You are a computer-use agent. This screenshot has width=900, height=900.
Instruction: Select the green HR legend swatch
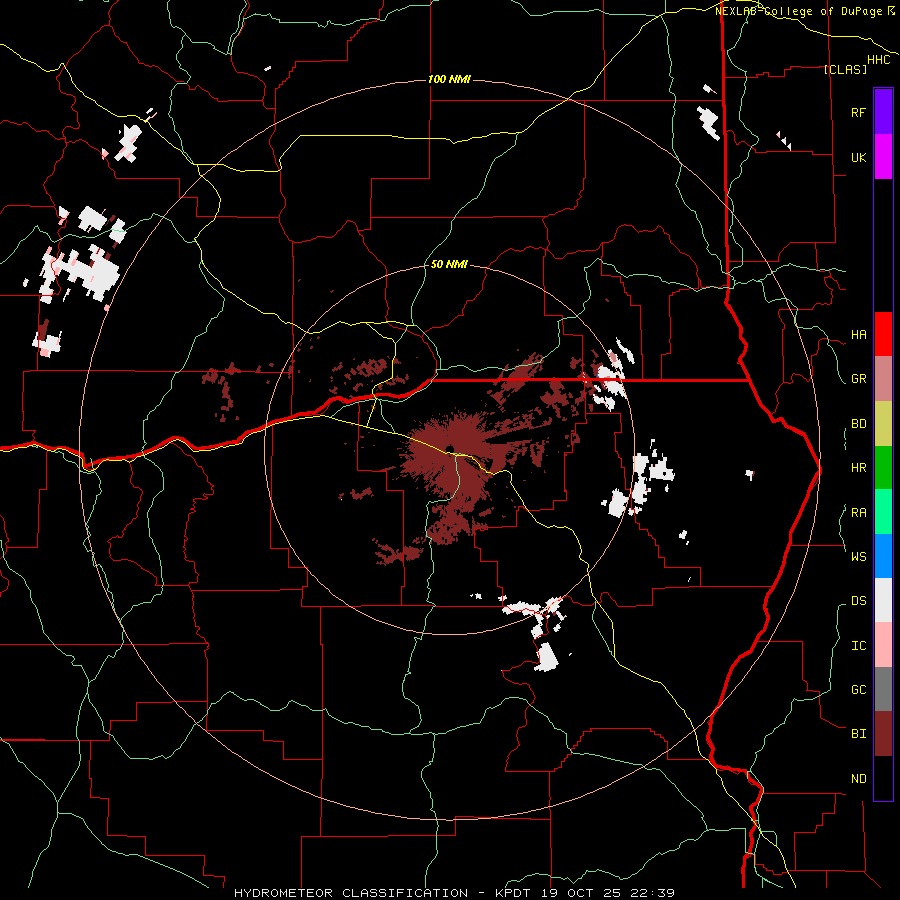(883, 467)
